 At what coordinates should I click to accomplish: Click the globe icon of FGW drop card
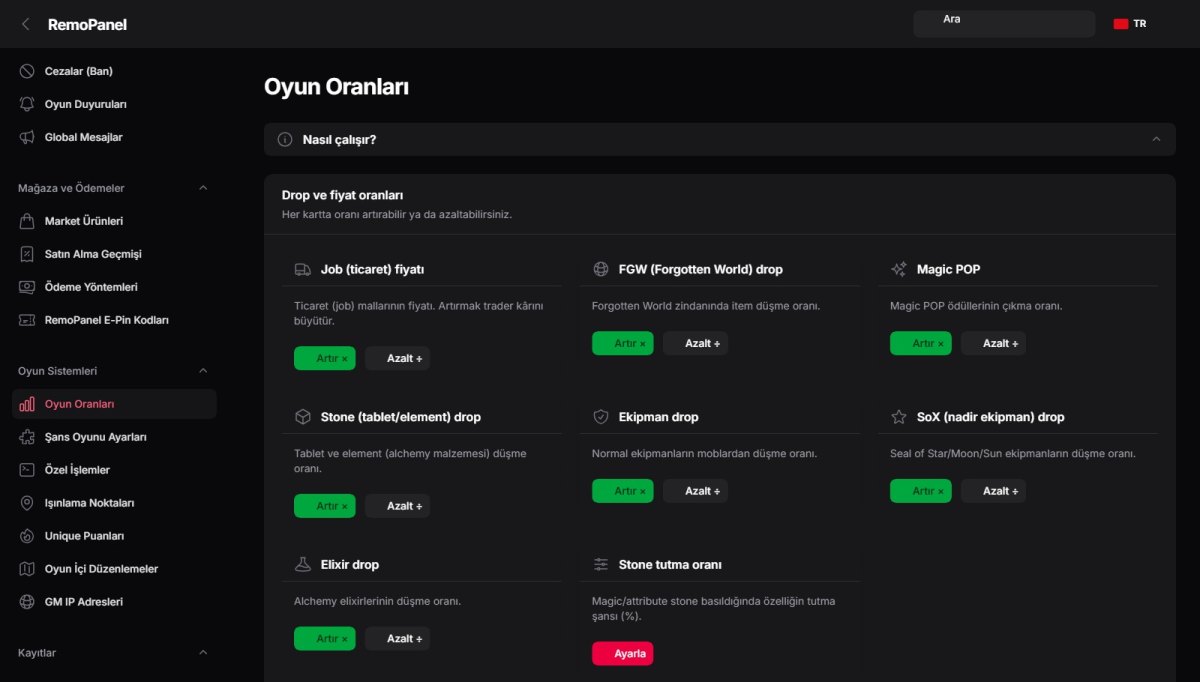(601, 269)
